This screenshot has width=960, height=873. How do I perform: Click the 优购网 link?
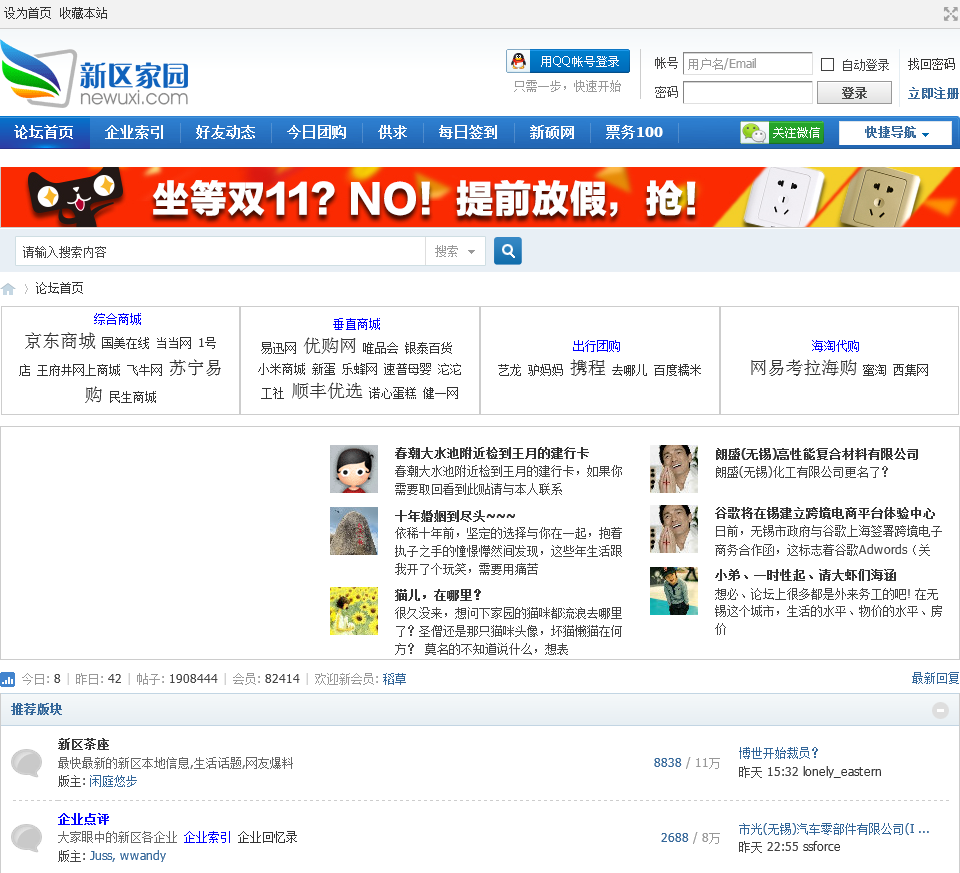(330, 346)
